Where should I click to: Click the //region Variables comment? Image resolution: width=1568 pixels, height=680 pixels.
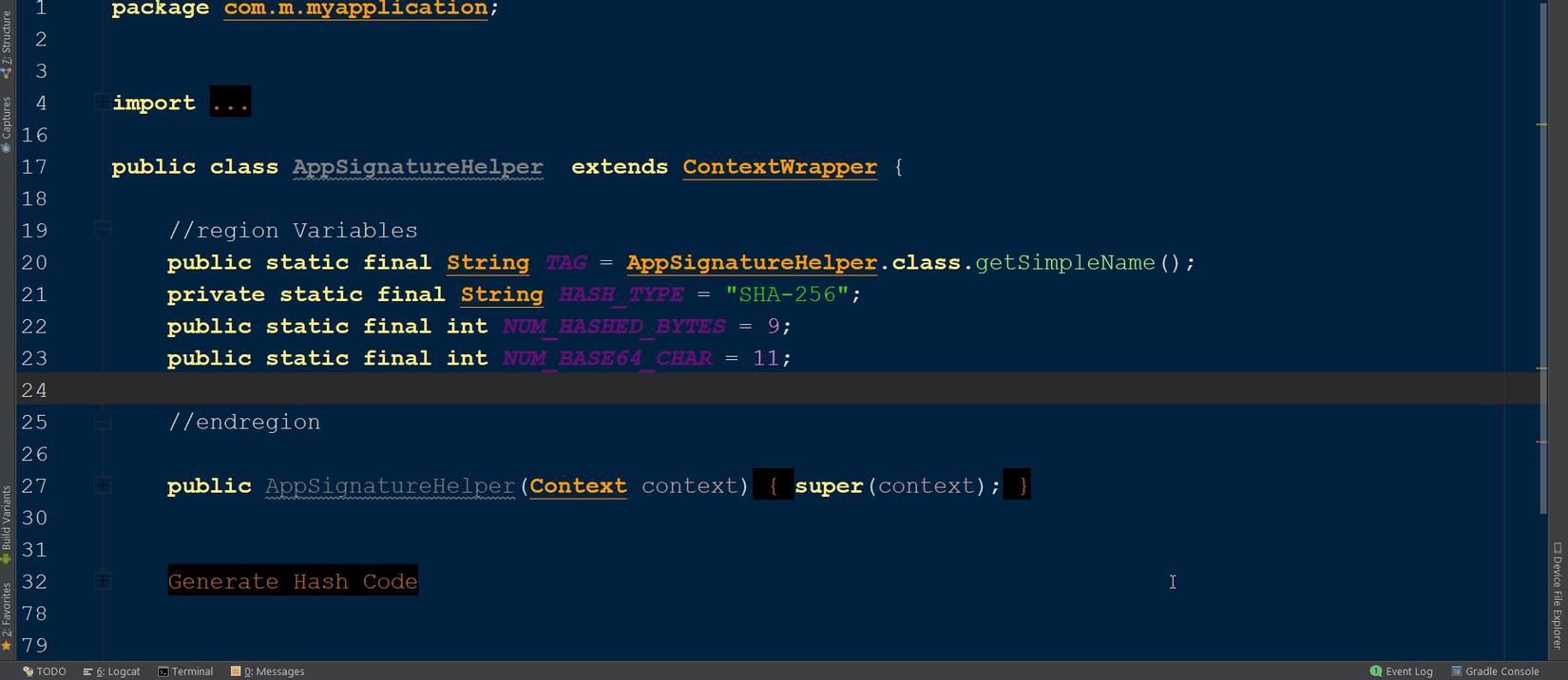coord(293,230)
